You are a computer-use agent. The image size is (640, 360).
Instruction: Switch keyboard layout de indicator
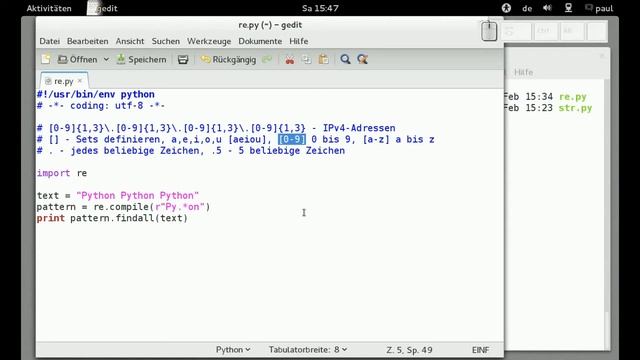527,9
